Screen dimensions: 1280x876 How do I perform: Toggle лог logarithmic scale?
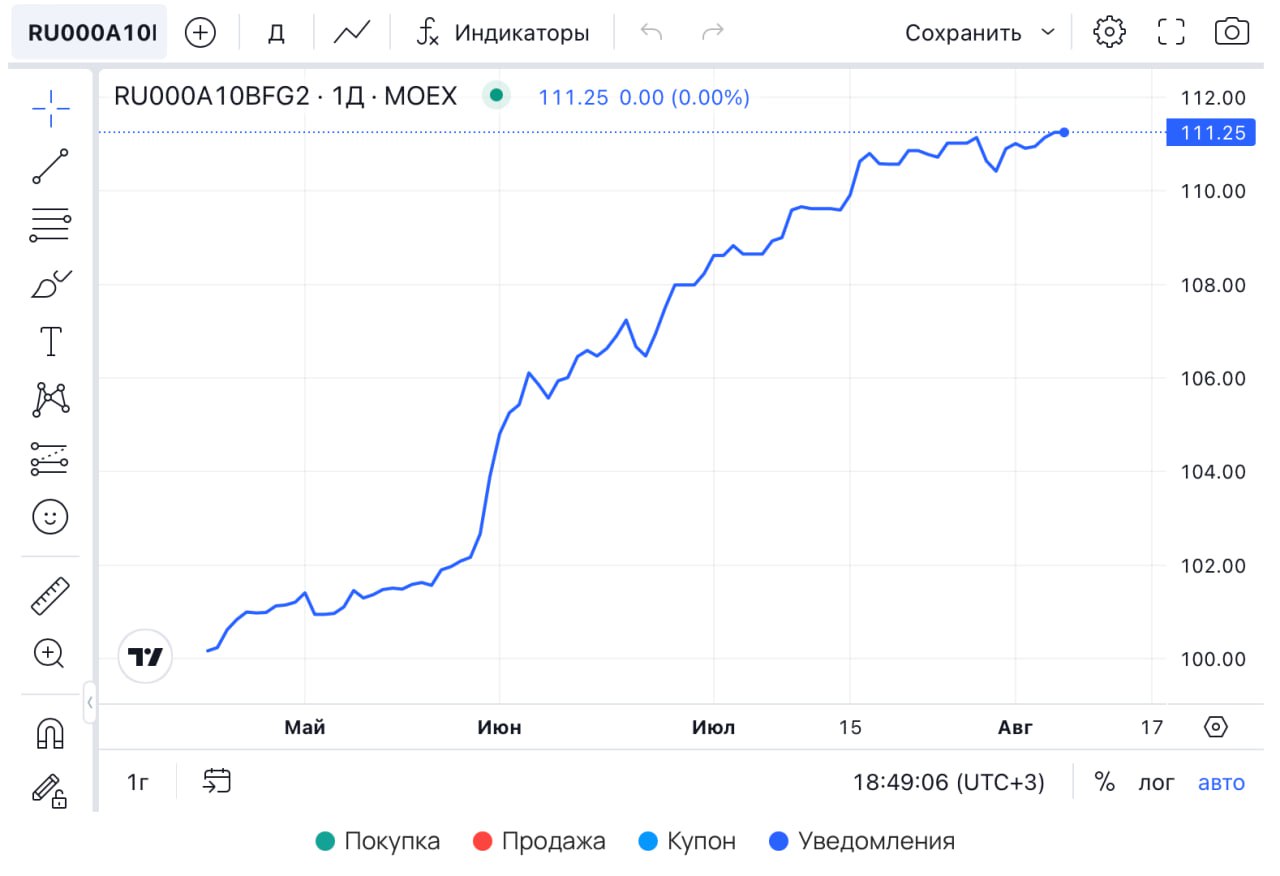pos(1157,782)
